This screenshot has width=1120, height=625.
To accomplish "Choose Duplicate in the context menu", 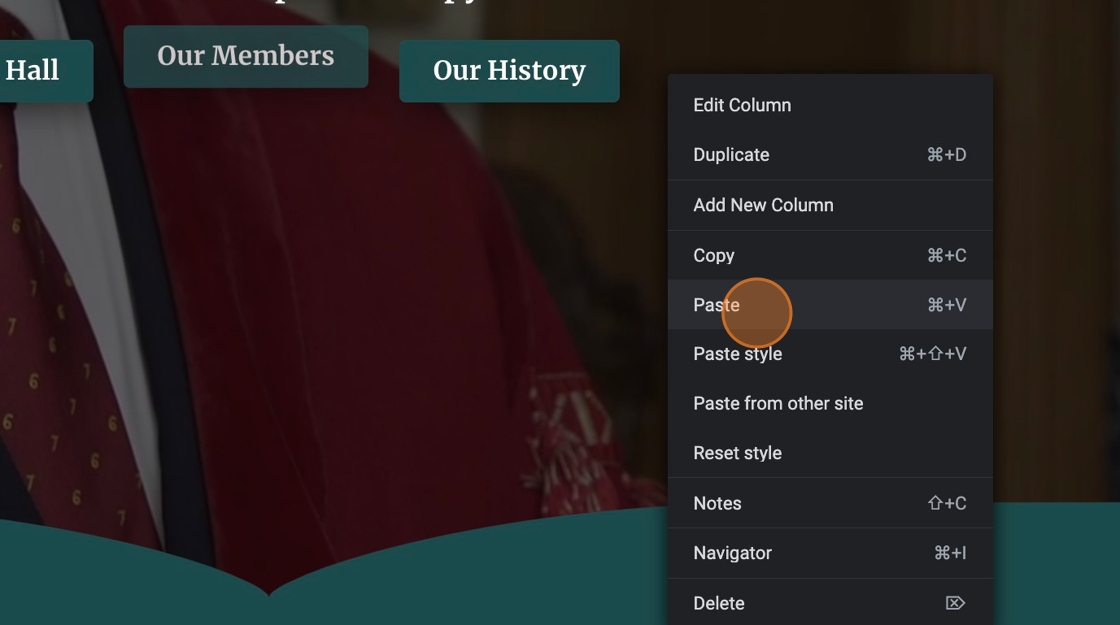I will [x=830, y=155].
